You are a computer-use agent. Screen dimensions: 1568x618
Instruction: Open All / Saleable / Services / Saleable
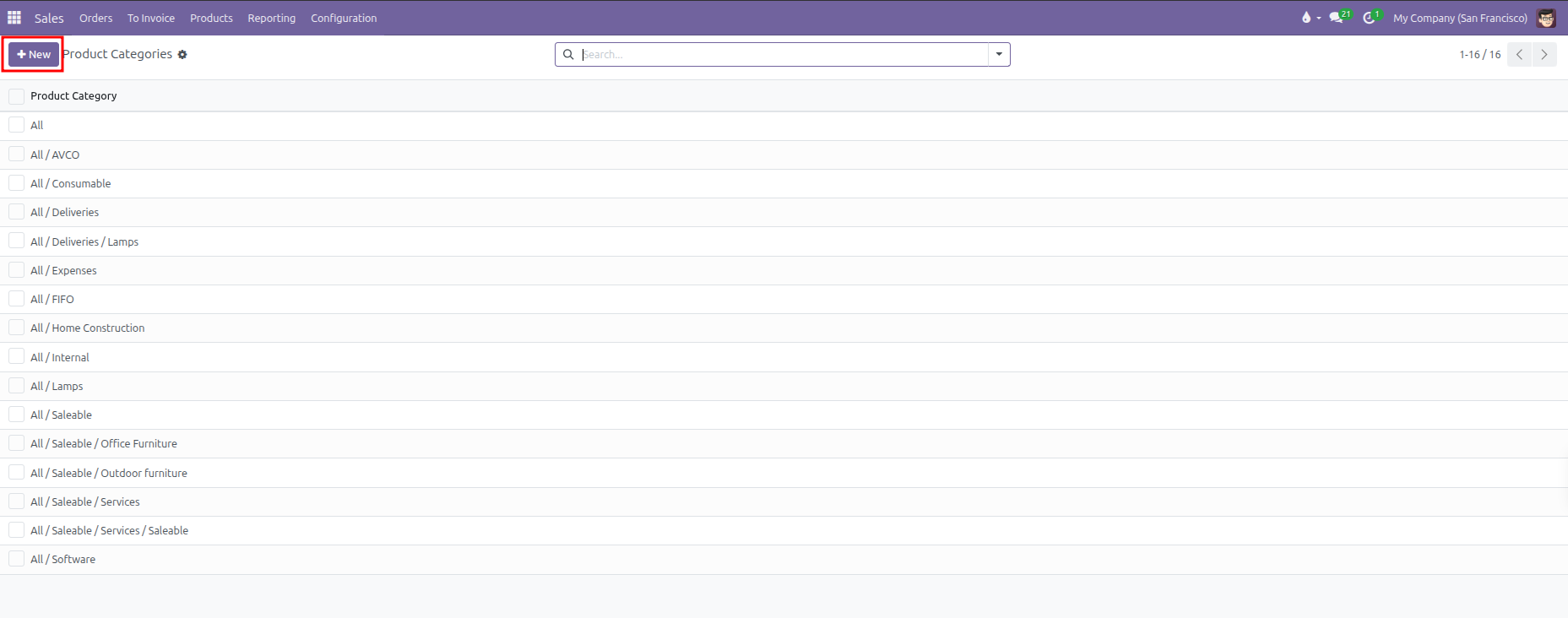110,530
